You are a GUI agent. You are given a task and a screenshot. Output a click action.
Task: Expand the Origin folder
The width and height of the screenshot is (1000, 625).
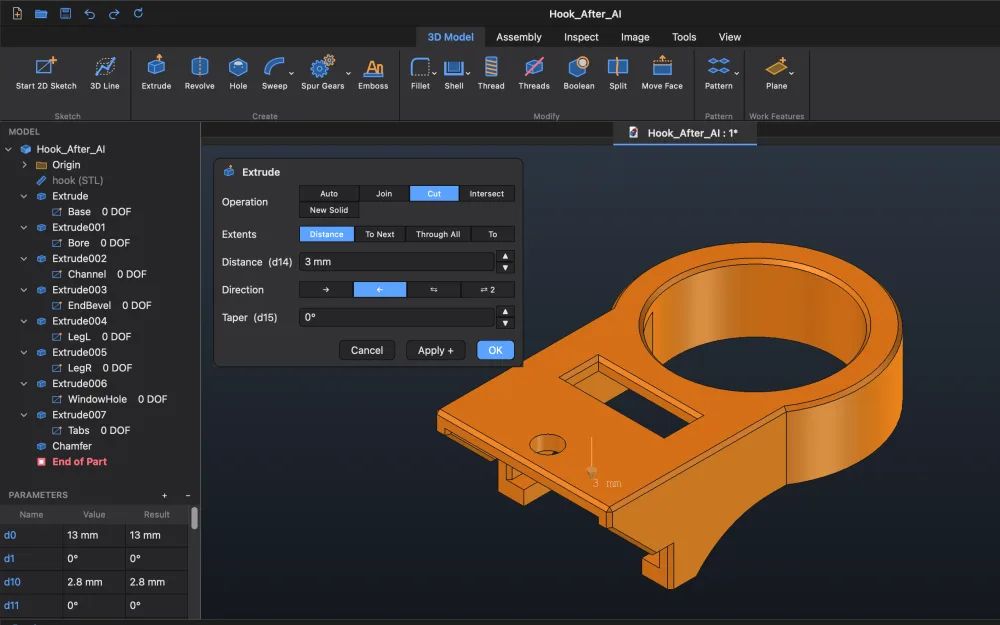(x=24, y=165)
